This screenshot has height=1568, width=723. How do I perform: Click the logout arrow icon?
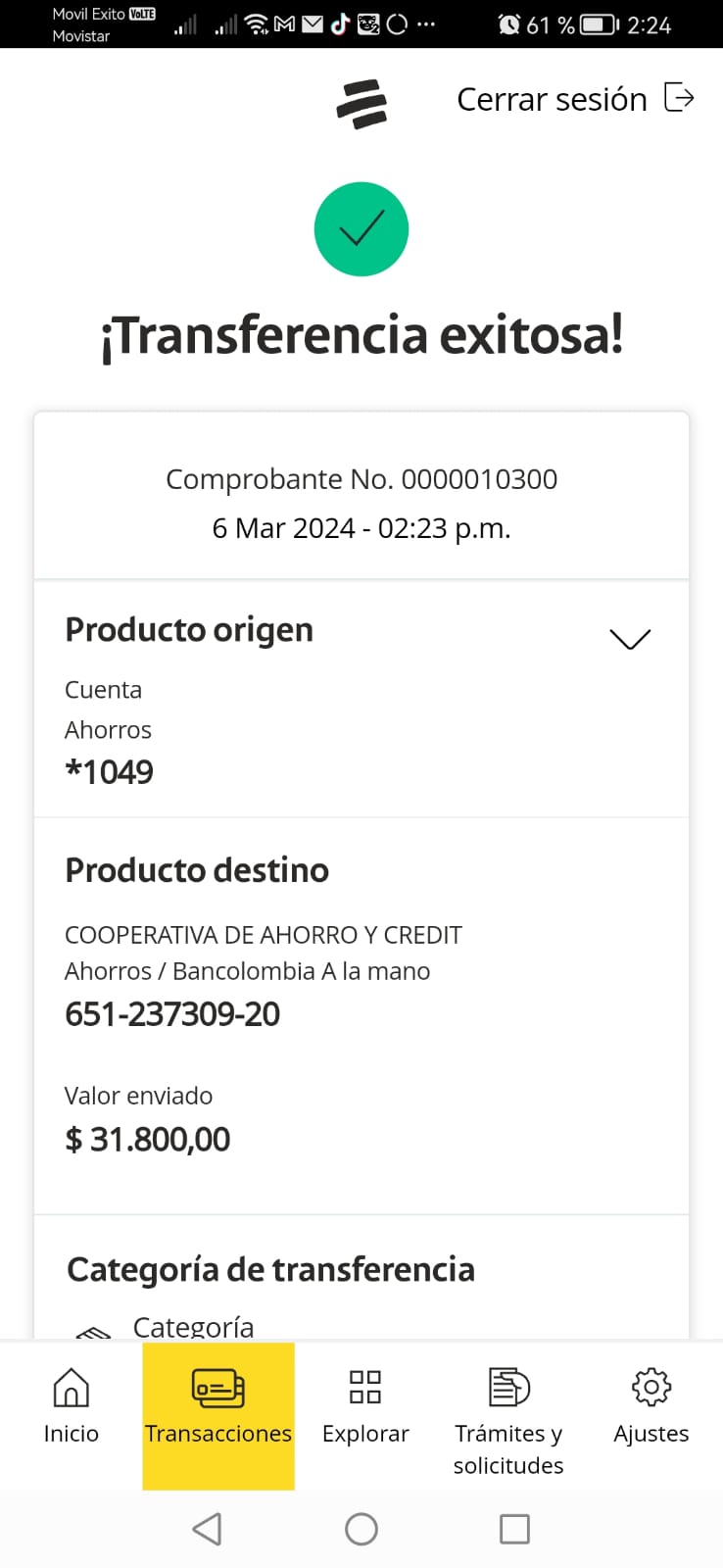[679, 98]
